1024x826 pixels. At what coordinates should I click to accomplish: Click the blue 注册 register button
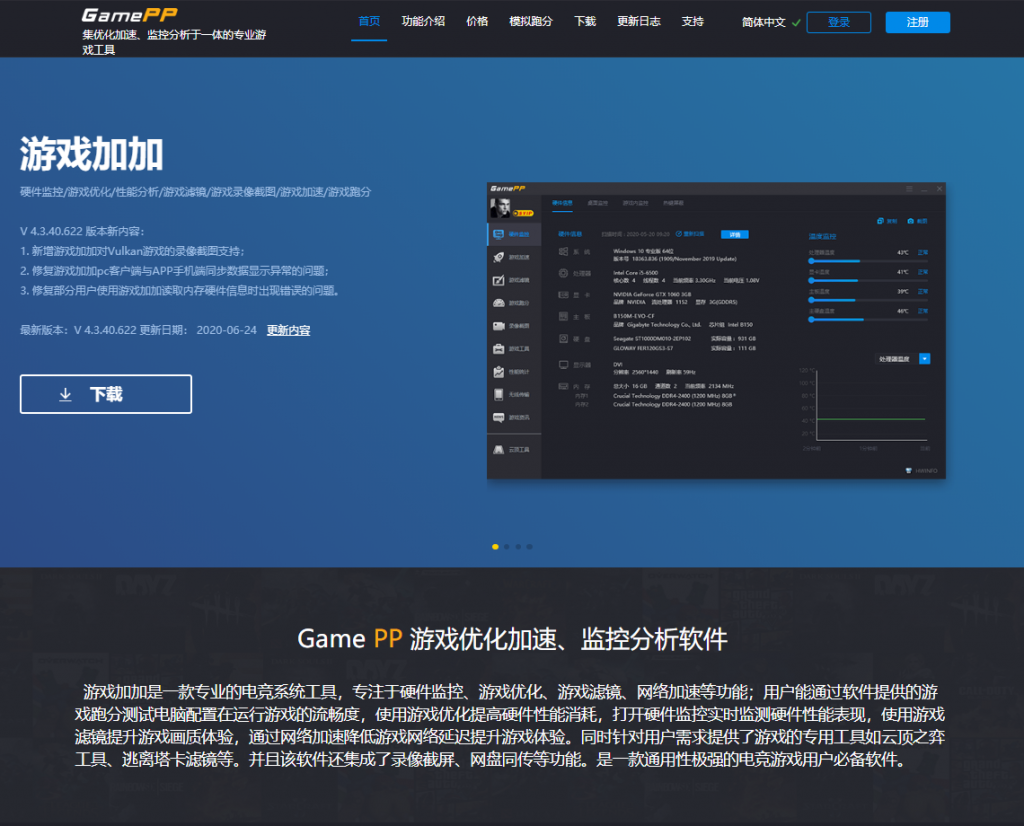coord(918,22)
